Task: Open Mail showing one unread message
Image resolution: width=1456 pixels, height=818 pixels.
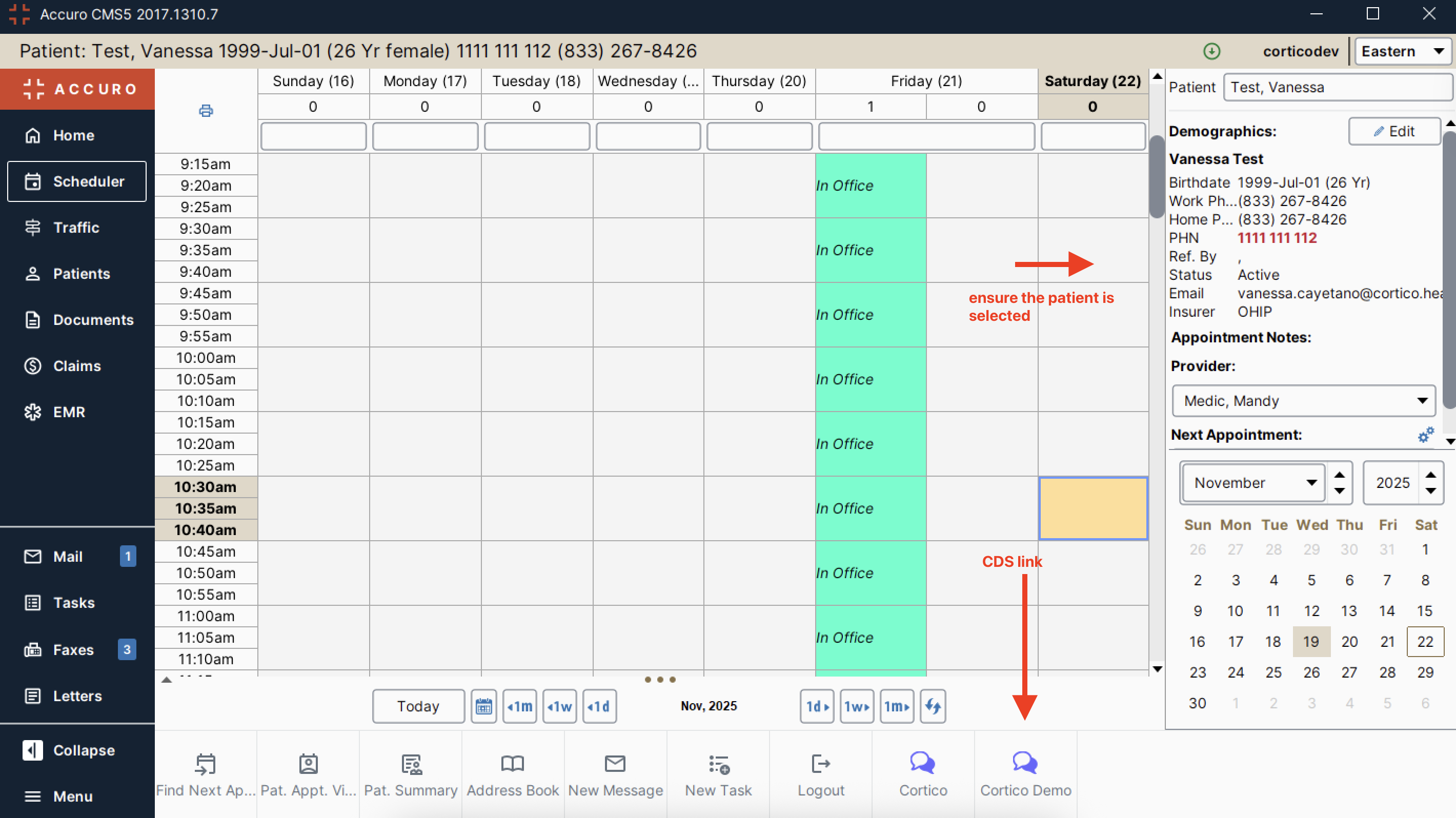Action: coord(68,557)
